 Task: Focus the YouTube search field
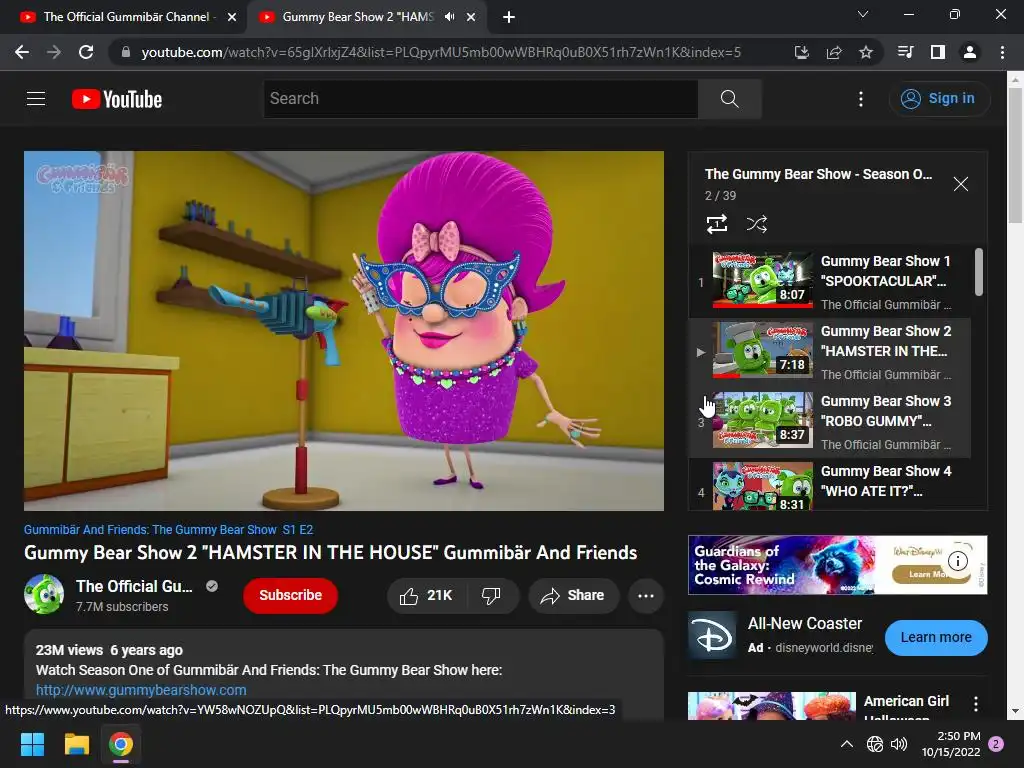[x=481, y=99]
